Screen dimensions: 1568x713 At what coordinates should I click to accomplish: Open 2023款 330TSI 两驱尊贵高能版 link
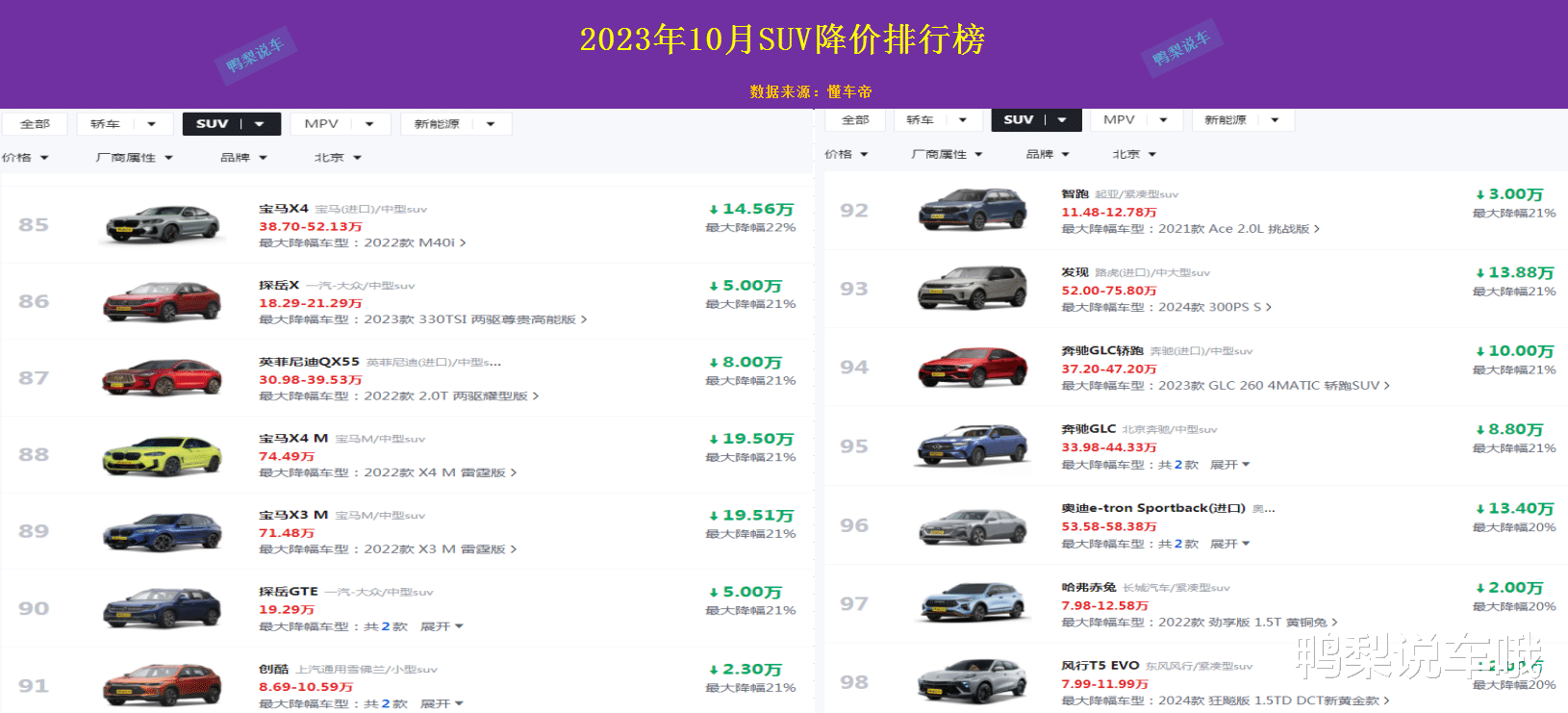pyautogui.click(x=475, y=319)
